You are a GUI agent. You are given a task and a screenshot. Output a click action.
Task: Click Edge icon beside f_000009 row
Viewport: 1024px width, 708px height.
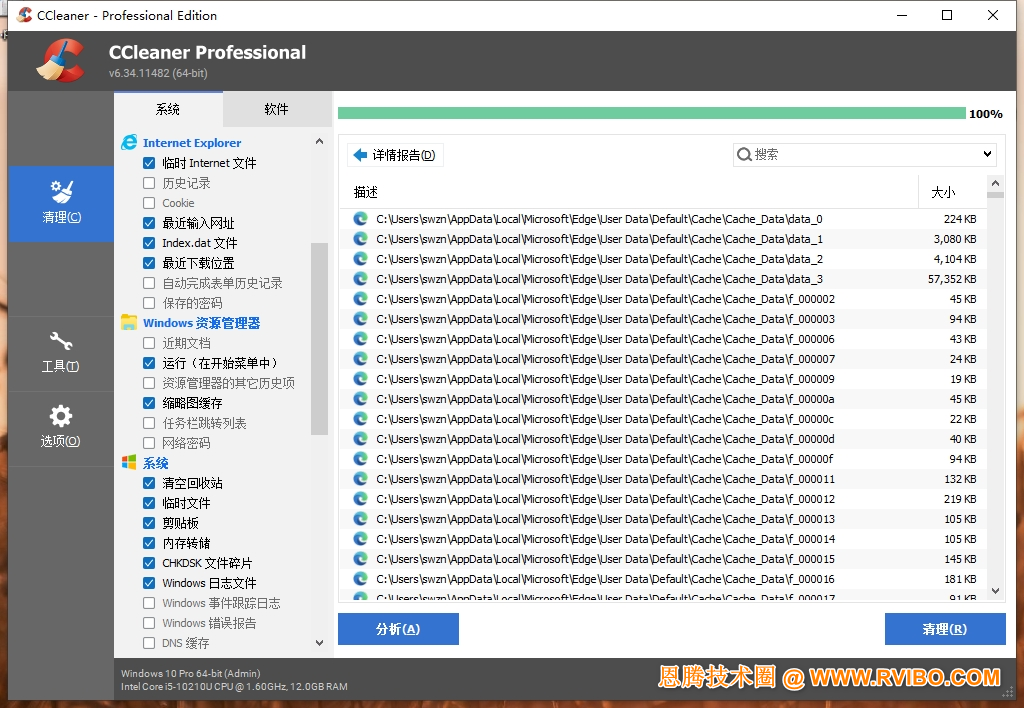(360, 379)
